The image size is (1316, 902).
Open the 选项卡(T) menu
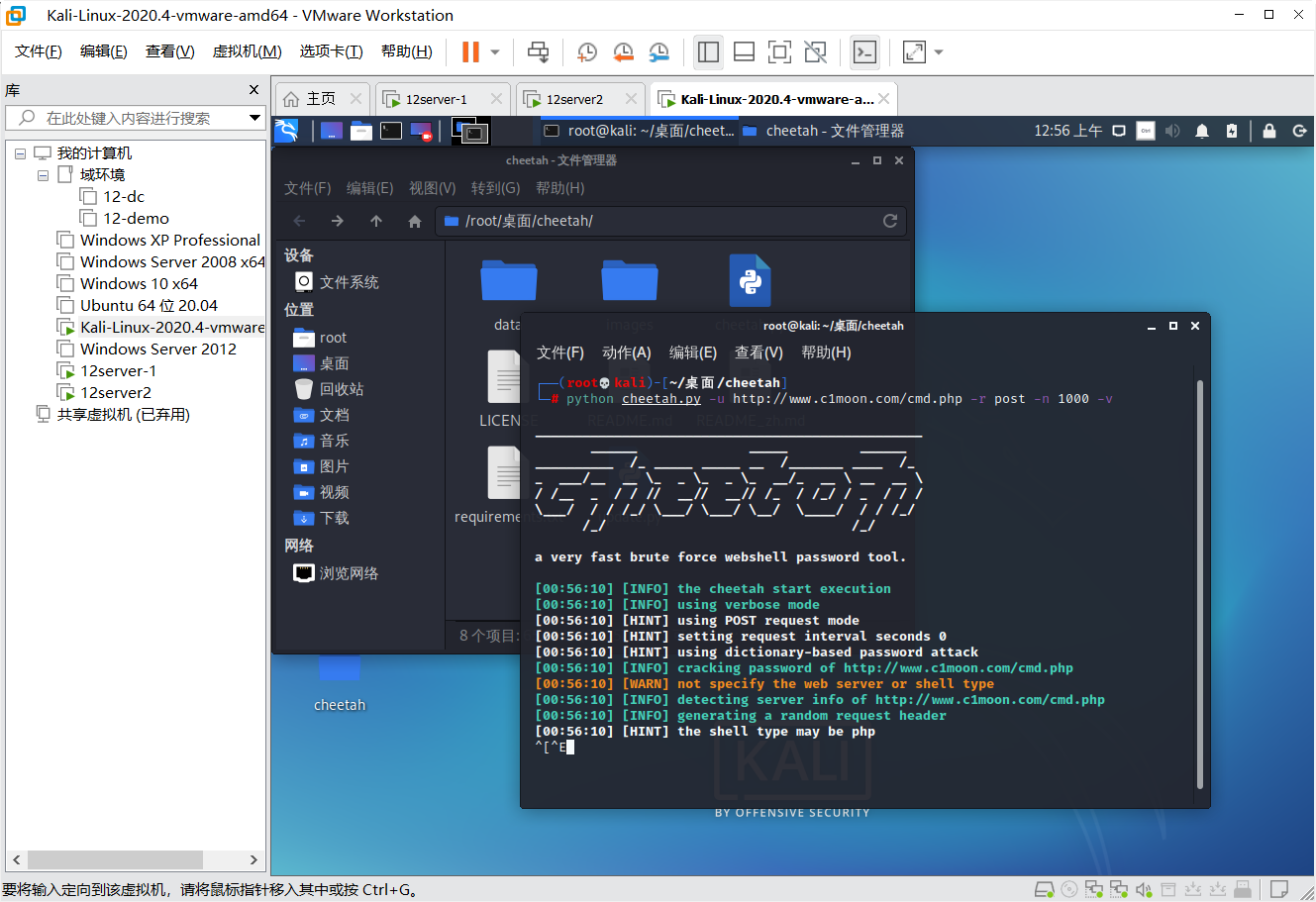[332, 51]
